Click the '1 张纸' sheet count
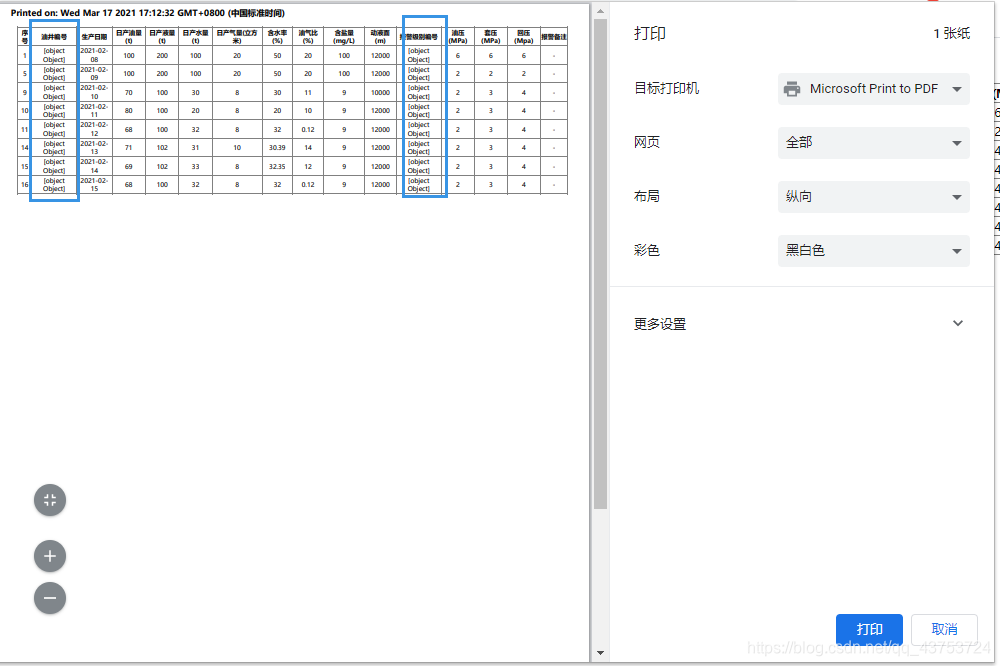 (952, 34)
